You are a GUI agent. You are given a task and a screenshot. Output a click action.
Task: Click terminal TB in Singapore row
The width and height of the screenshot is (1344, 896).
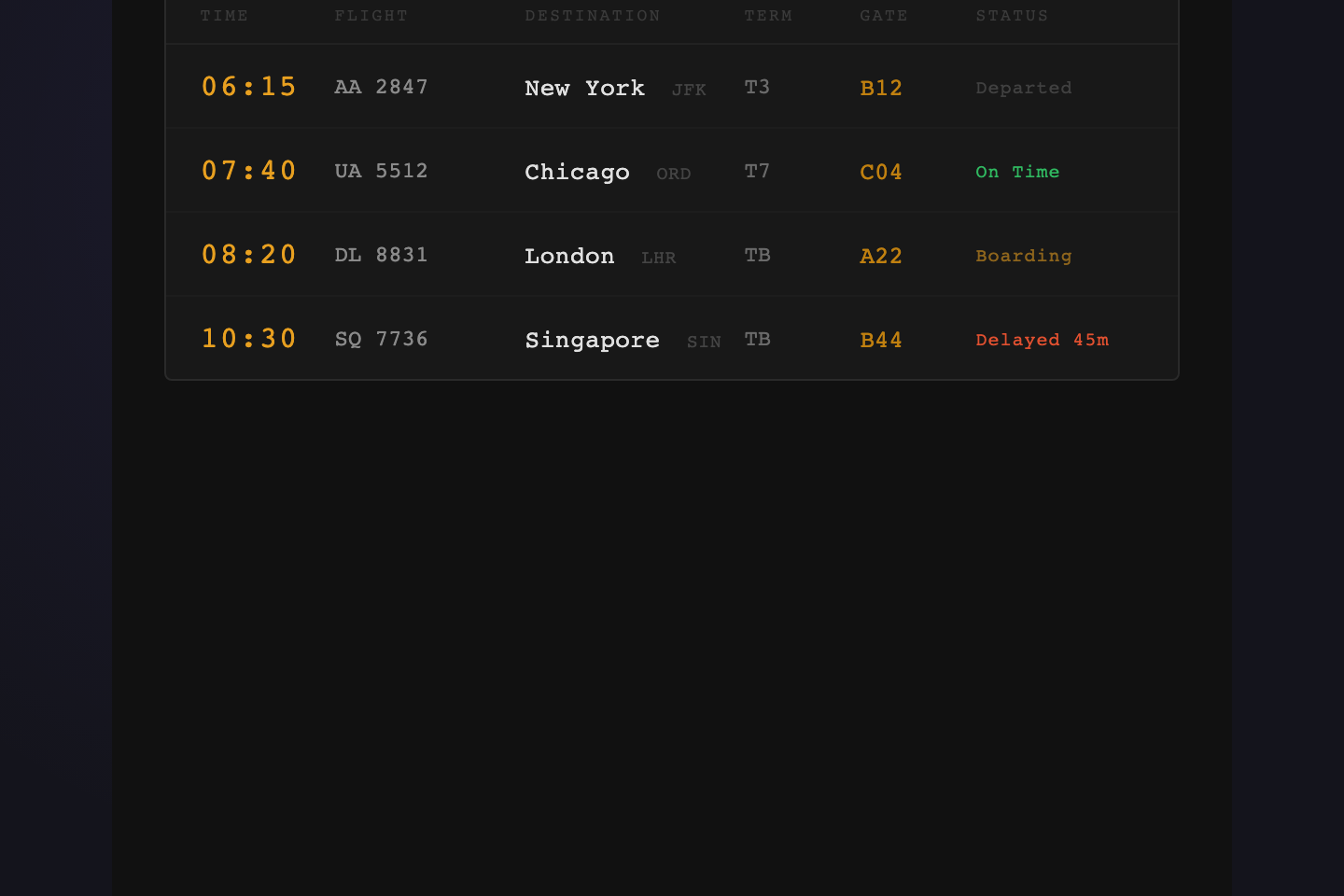pyautogui.click(x=757, y=339)
